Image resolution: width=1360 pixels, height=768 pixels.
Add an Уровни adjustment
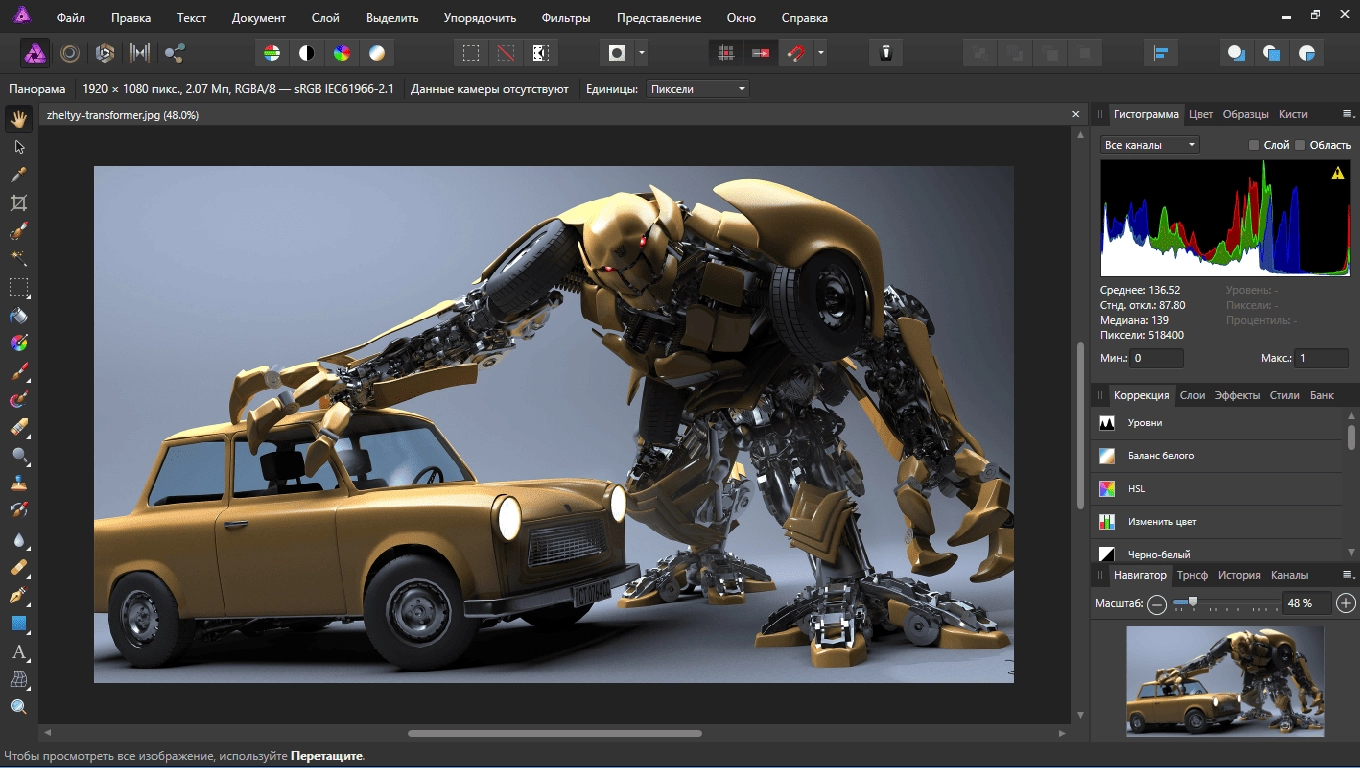point(1217,423)
